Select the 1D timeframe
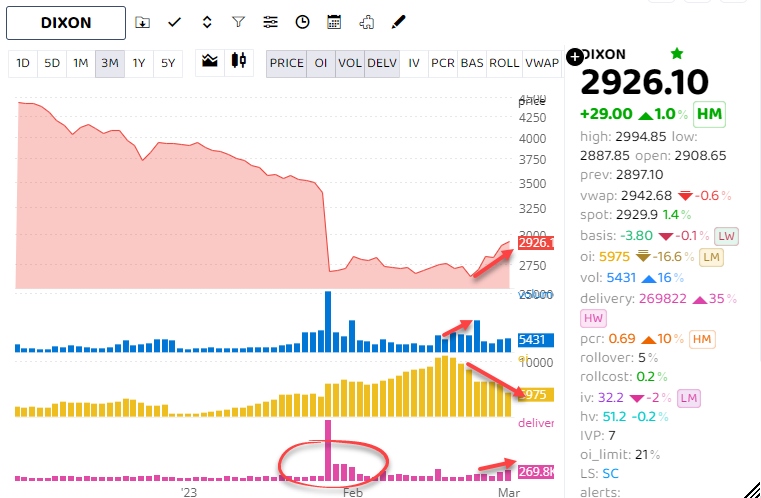 click(23, 63)
